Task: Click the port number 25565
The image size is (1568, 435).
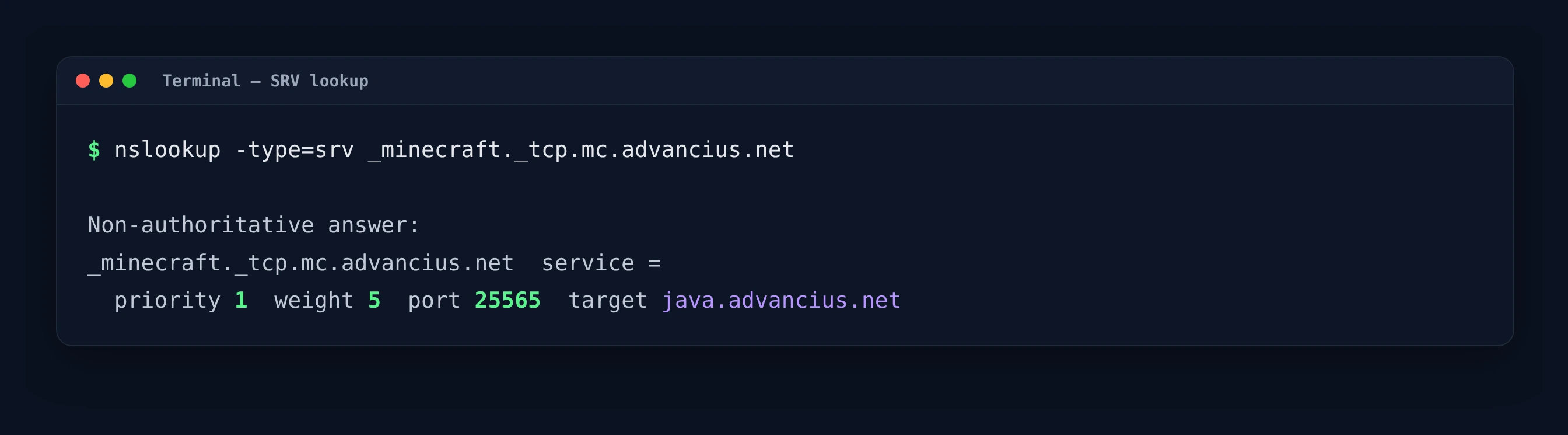Action: [x=508, y=300]
